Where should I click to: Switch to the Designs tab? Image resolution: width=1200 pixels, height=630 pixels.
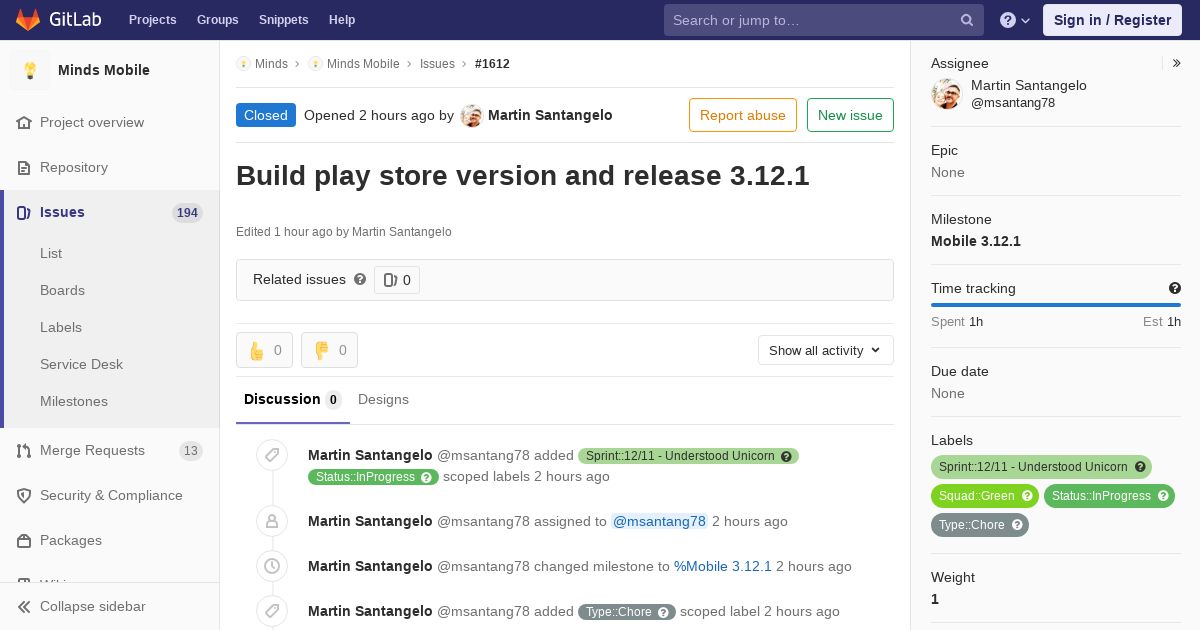coord(383,399)
